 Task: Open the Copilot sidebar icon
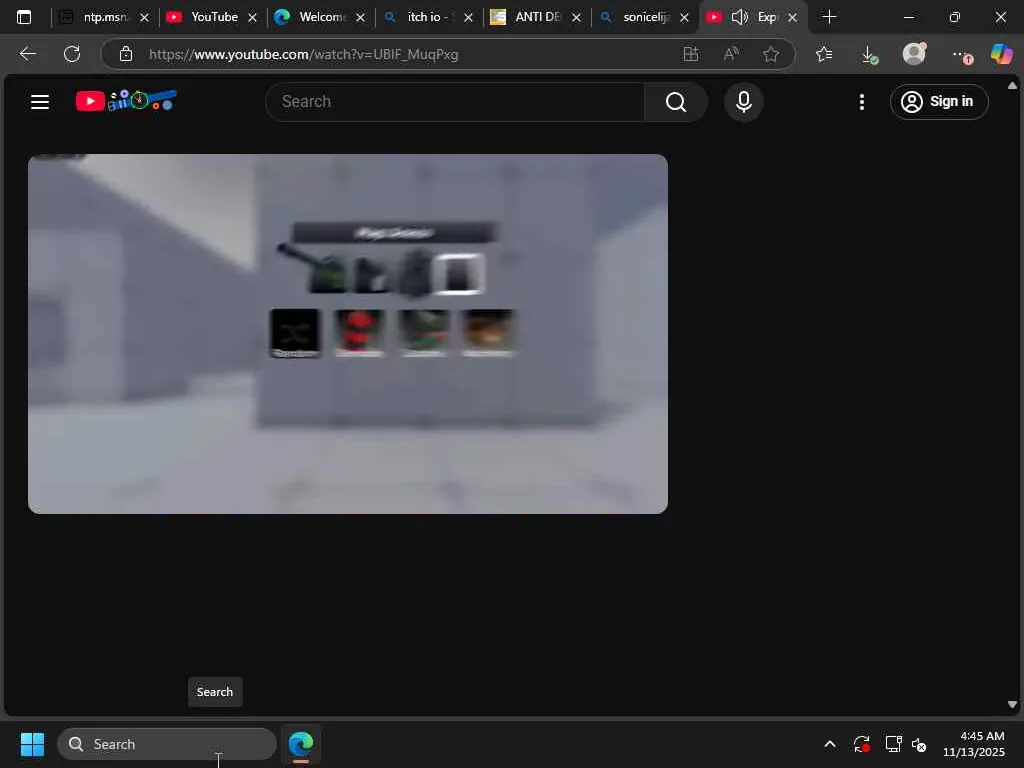[x=1001, y=54]
